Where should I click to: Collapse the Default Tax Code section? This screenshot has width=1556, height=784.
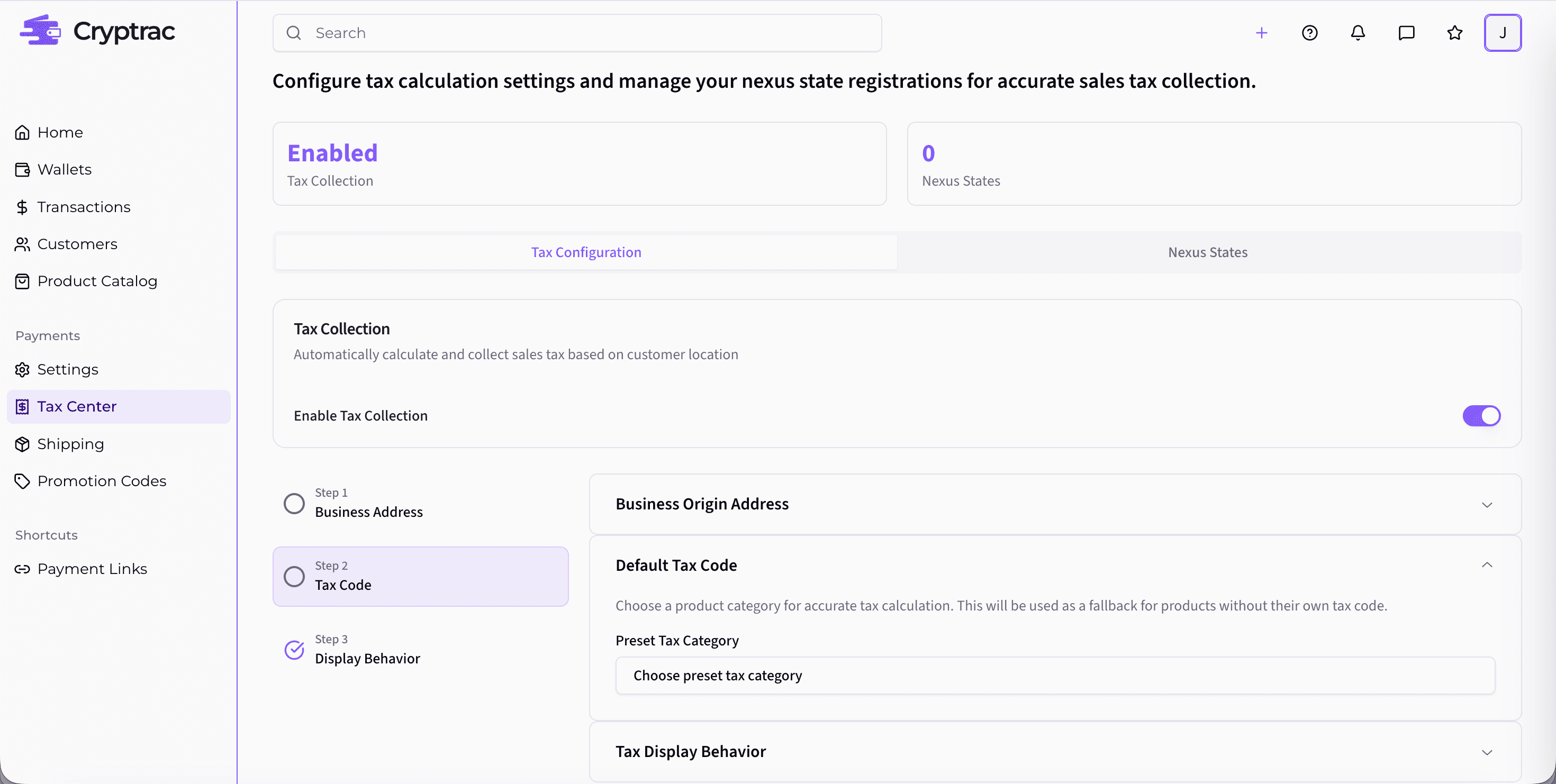1487,565
